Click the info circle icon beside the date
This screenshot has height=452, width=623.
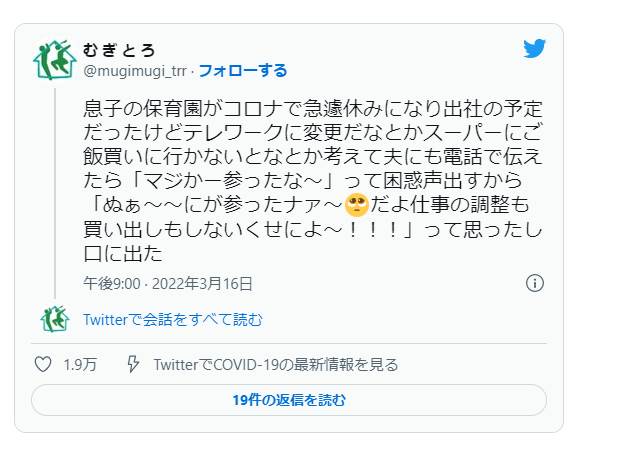point(534,283)
